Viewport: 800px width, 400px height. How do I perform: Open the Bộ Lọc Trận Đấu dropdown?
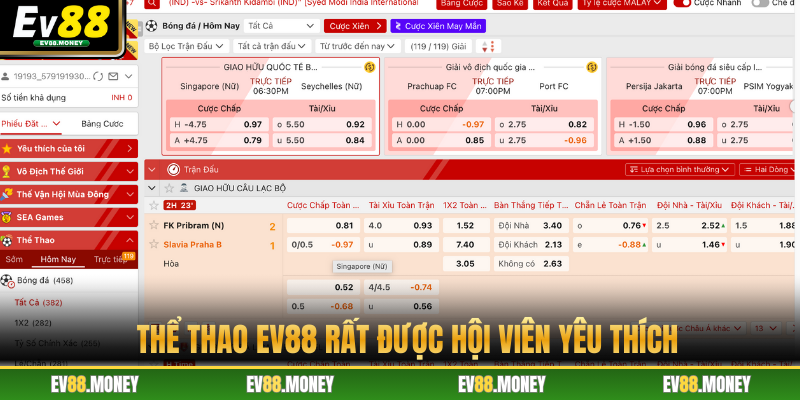[186, 46]
